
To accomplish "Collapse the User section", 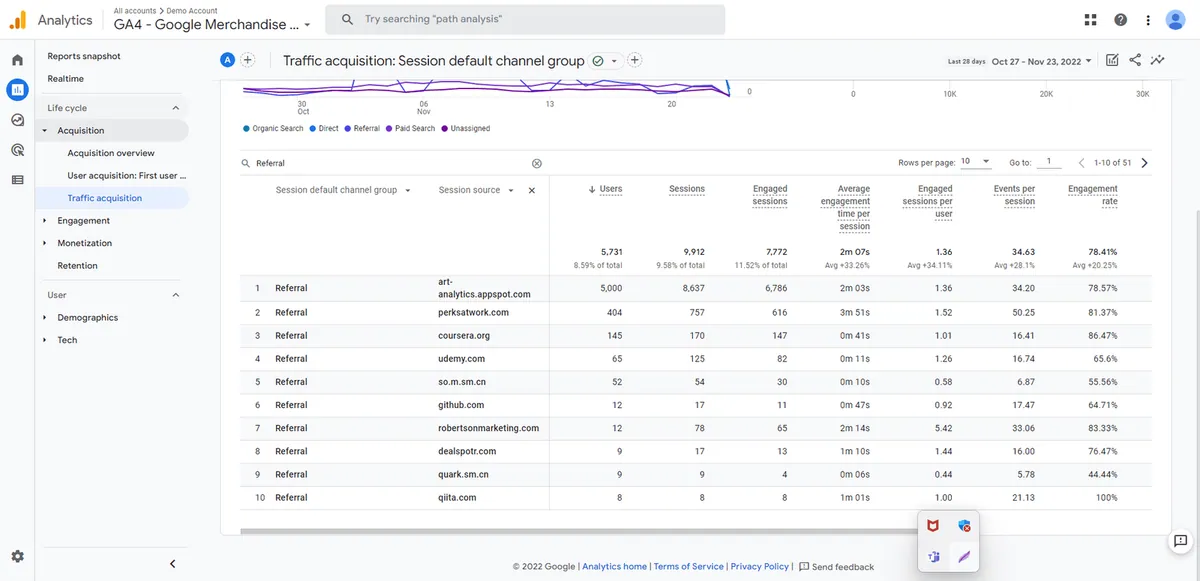I will point(175,295).
